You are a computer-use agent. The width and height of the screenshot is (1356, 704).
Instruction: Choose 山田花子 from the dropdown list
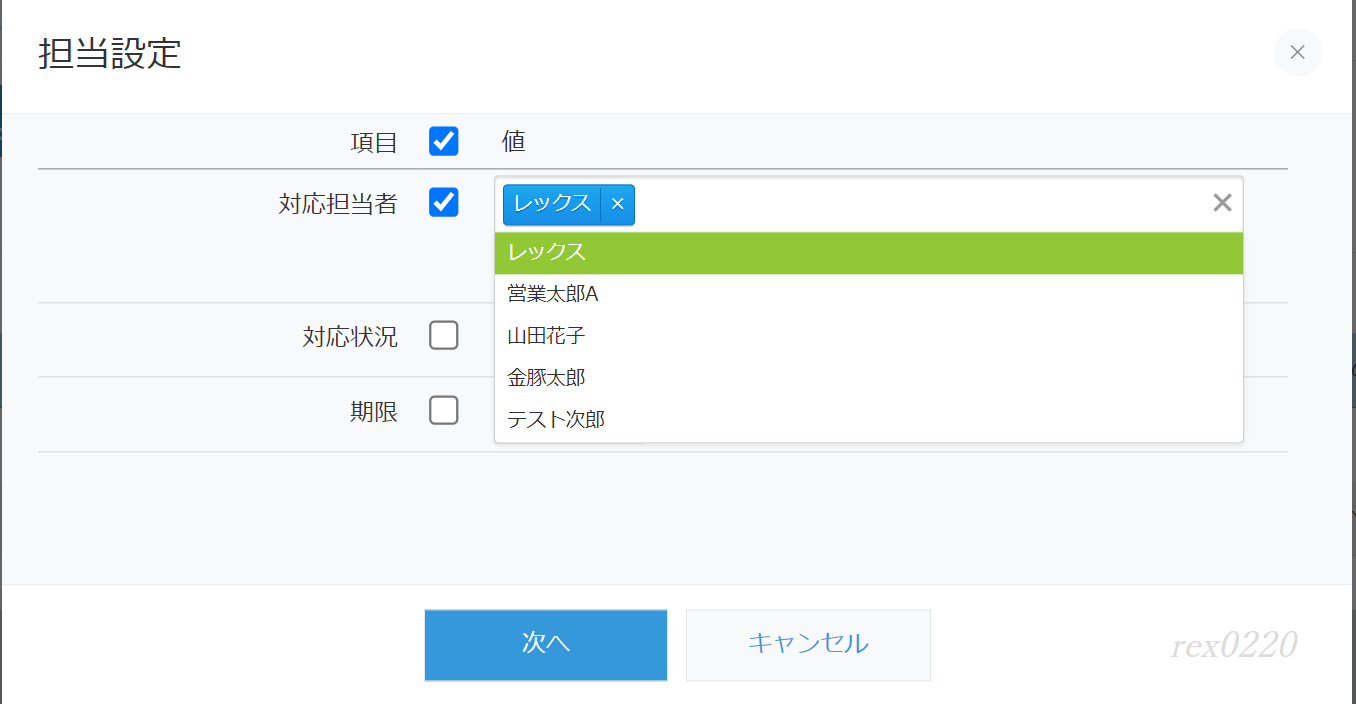[x=869, y=336]
